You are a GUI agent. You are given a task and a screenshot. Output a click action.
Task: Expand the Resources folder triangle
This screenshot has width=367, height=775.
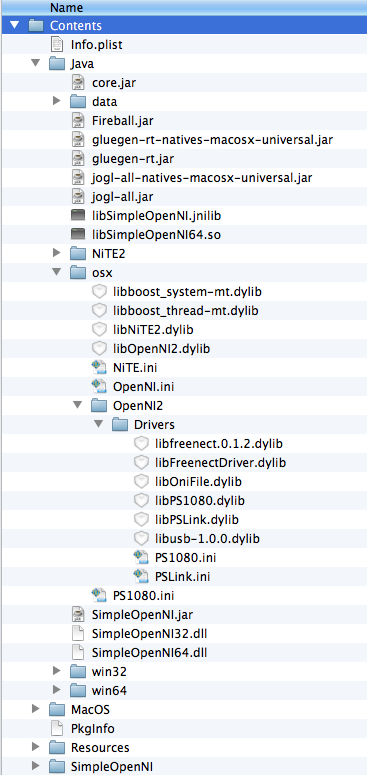[x=35, y=747]
